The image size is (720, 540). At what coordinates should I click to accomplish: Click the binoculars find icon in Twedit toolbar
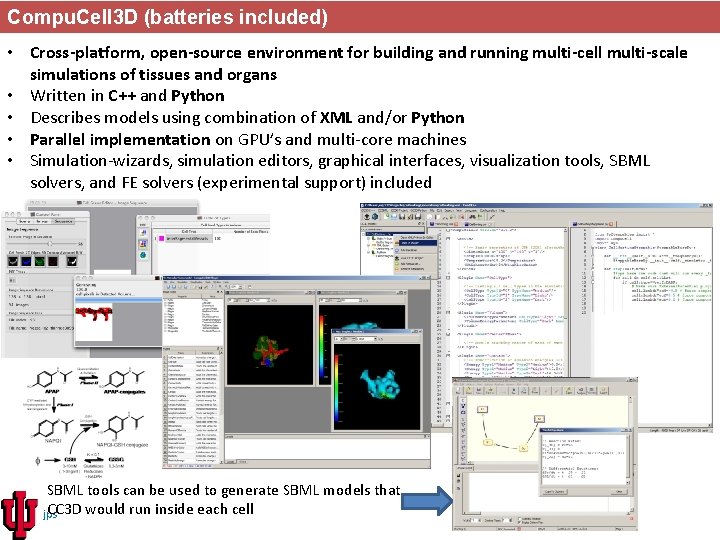pyautogui.click(x=472, y=217)
